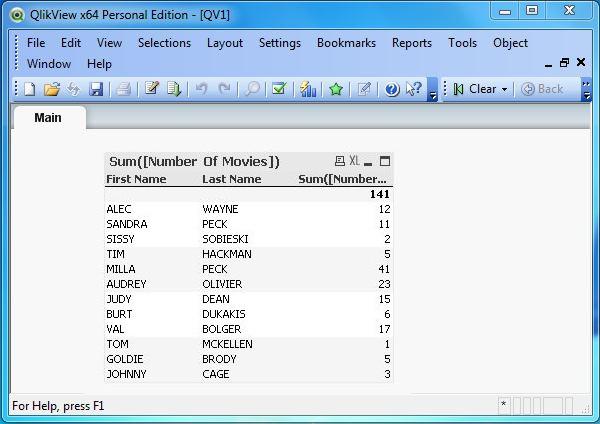Click the What's This help pointer icon
This screenshot has height=424, width=600.
(x=414, y=89)
